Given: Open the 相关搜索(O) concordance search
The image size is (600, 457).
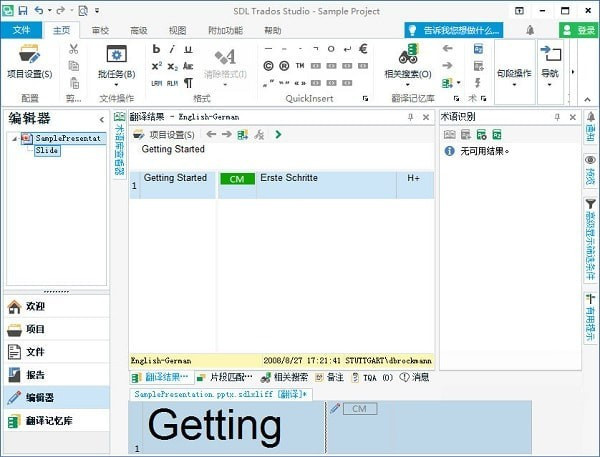Looking at the screenshot, I should point(408,64).
